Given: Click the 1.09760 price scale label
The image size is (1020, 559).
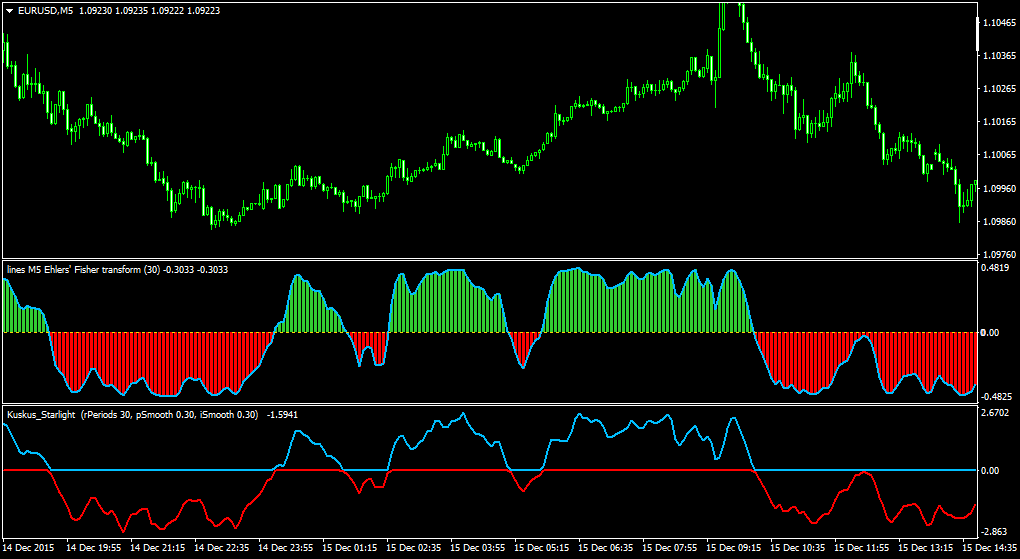Looking at the screenshot, I should [x=998, y=254].
